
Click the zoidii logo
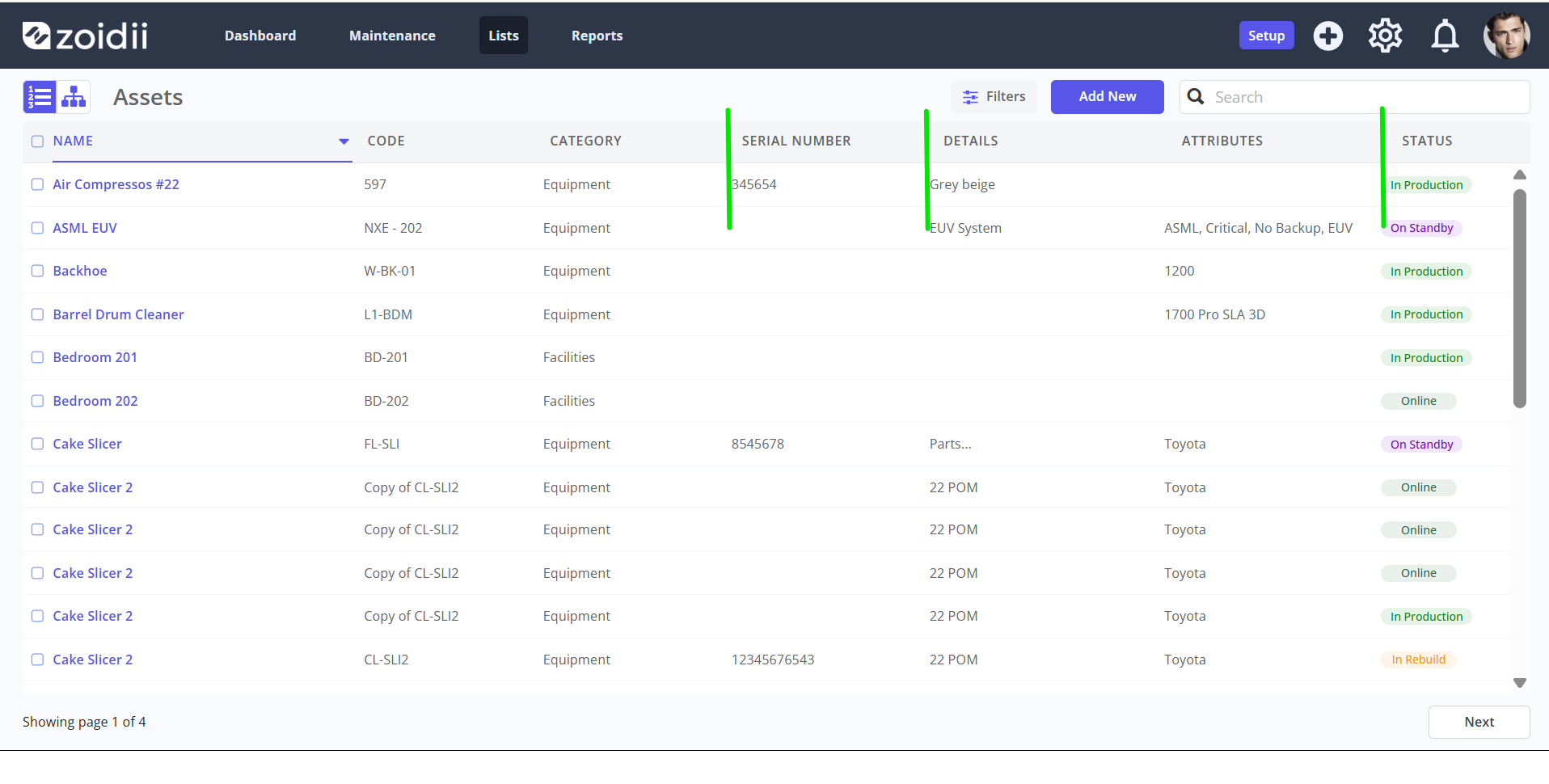coord(85,36)
